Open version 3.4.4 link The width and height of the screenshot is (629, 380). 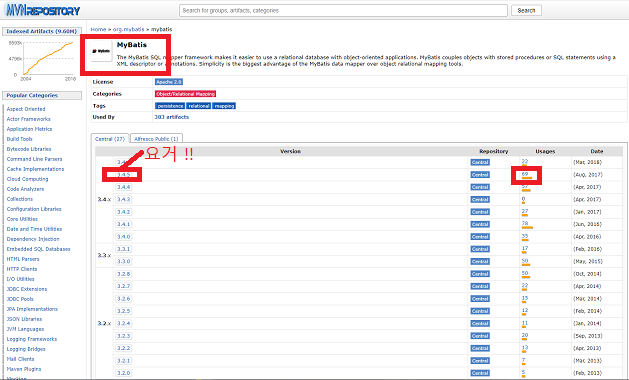[x=124, y=187]
